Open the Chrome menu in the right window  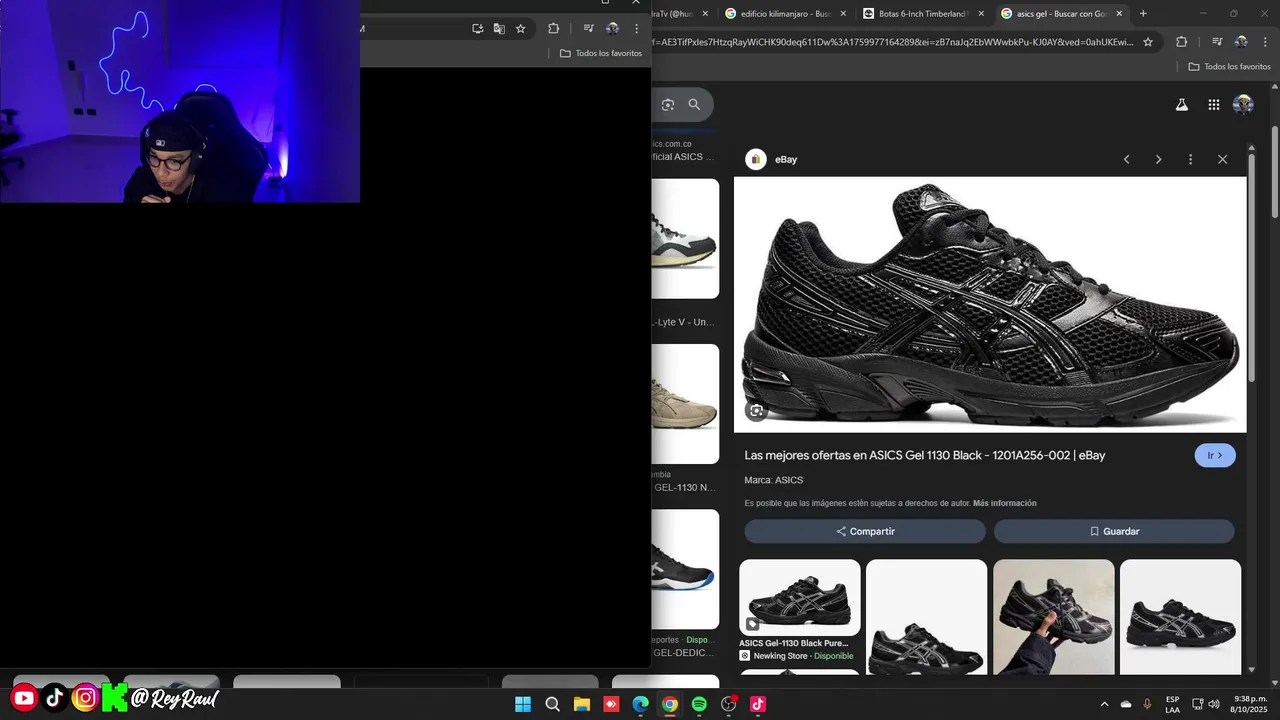[1265, 42]
